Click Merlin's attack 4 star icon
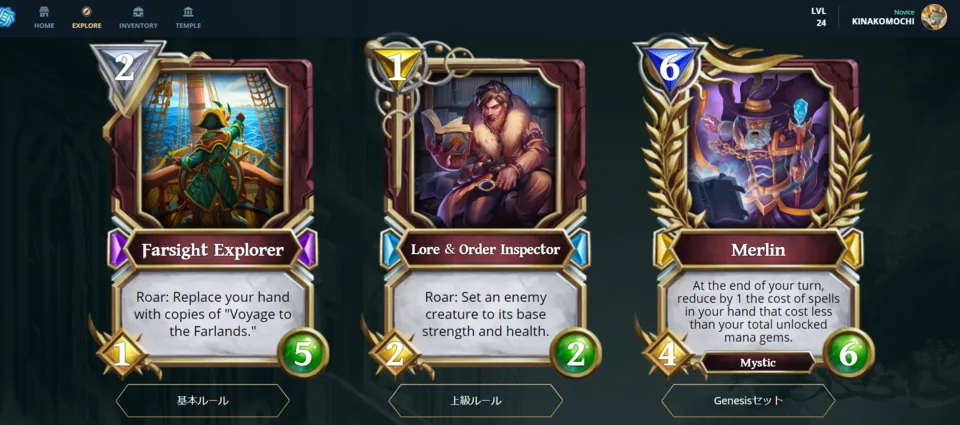960x425 pixels. (x=667, y=355)
